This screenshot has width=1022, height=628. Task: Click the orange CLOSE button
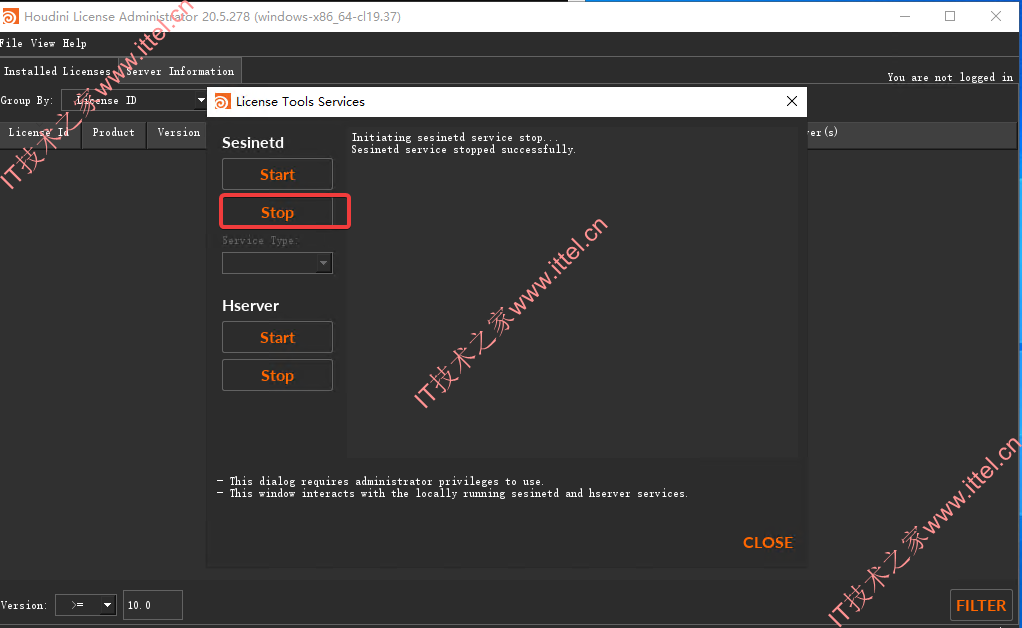(768, 543)
